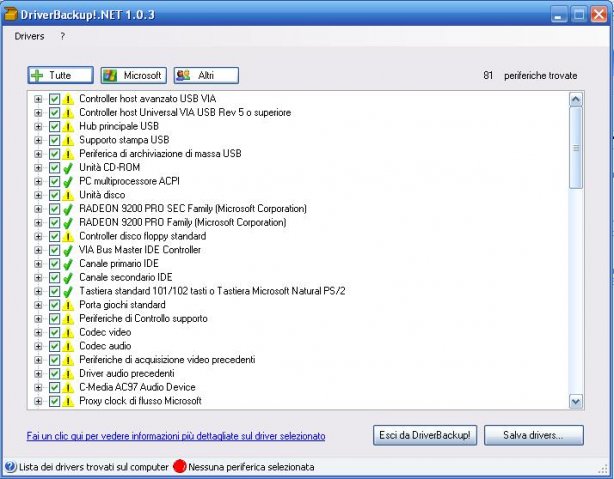Viewport: 614px width, 479px height.
Task: Click the driver list scroll down arrow
Action: coord(576,401)
